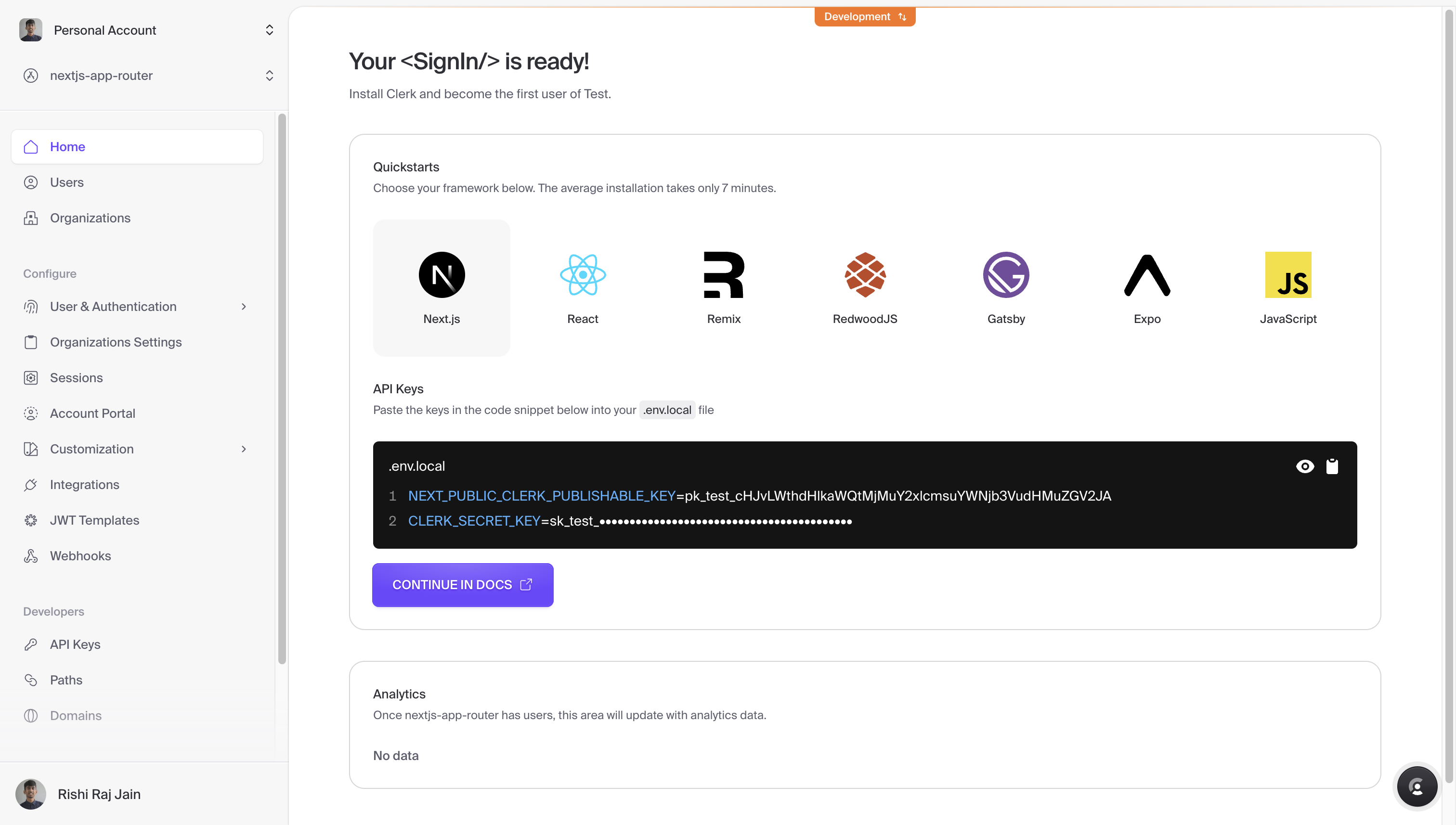Screen dimensions: 1456x825
Task: Go to Users in the sidebar
Action: (67, 182)
